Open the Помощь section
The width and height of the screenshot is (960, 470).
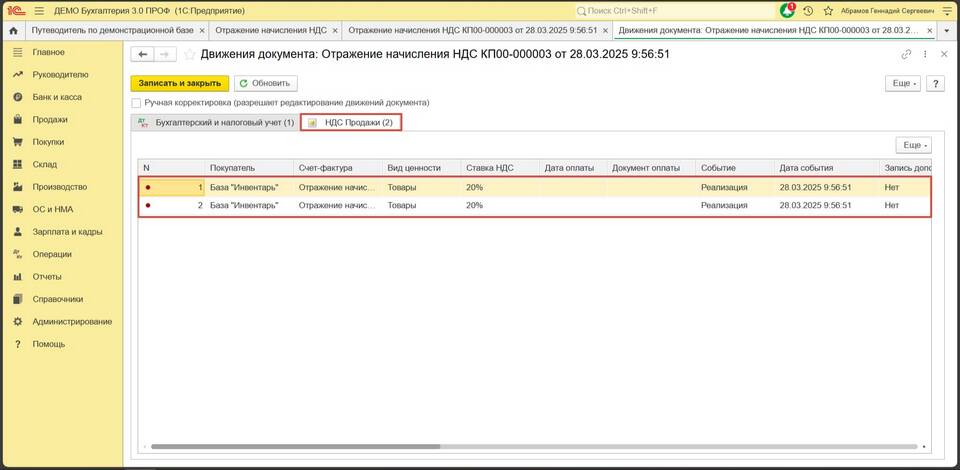coord(48,344)
